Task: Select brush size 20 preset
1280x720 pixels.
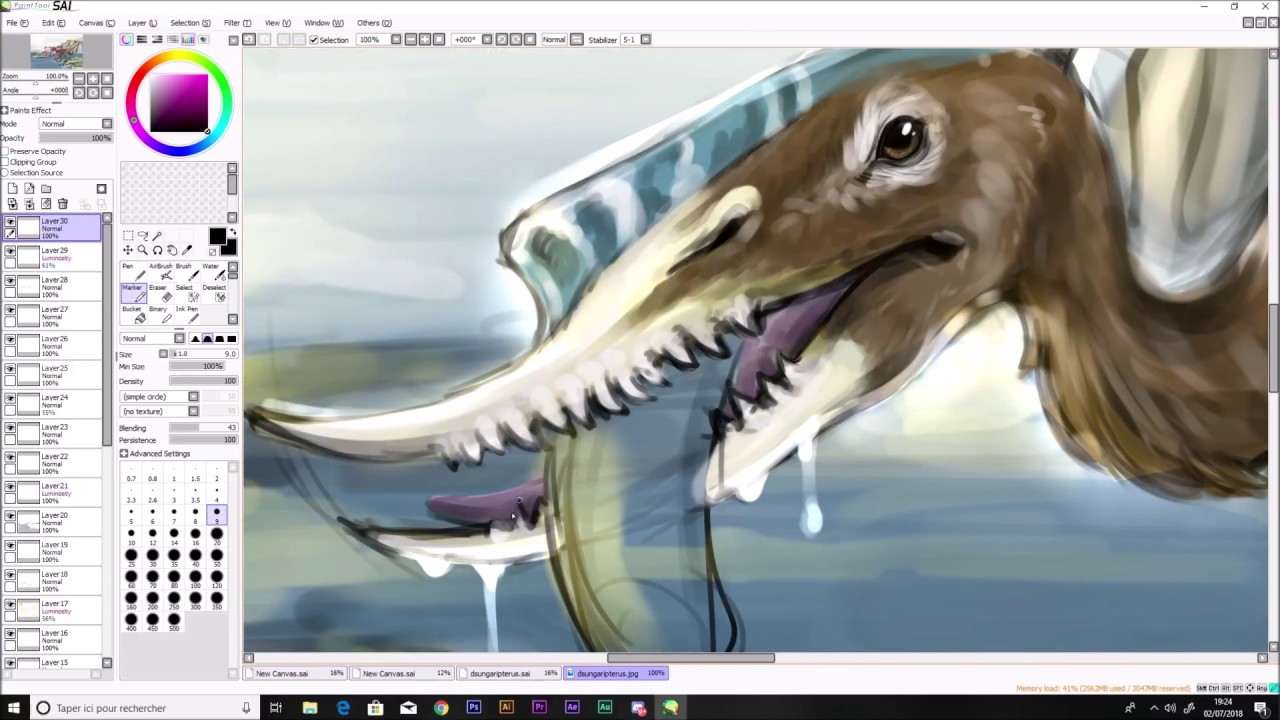Action: (x=217, y=536)
